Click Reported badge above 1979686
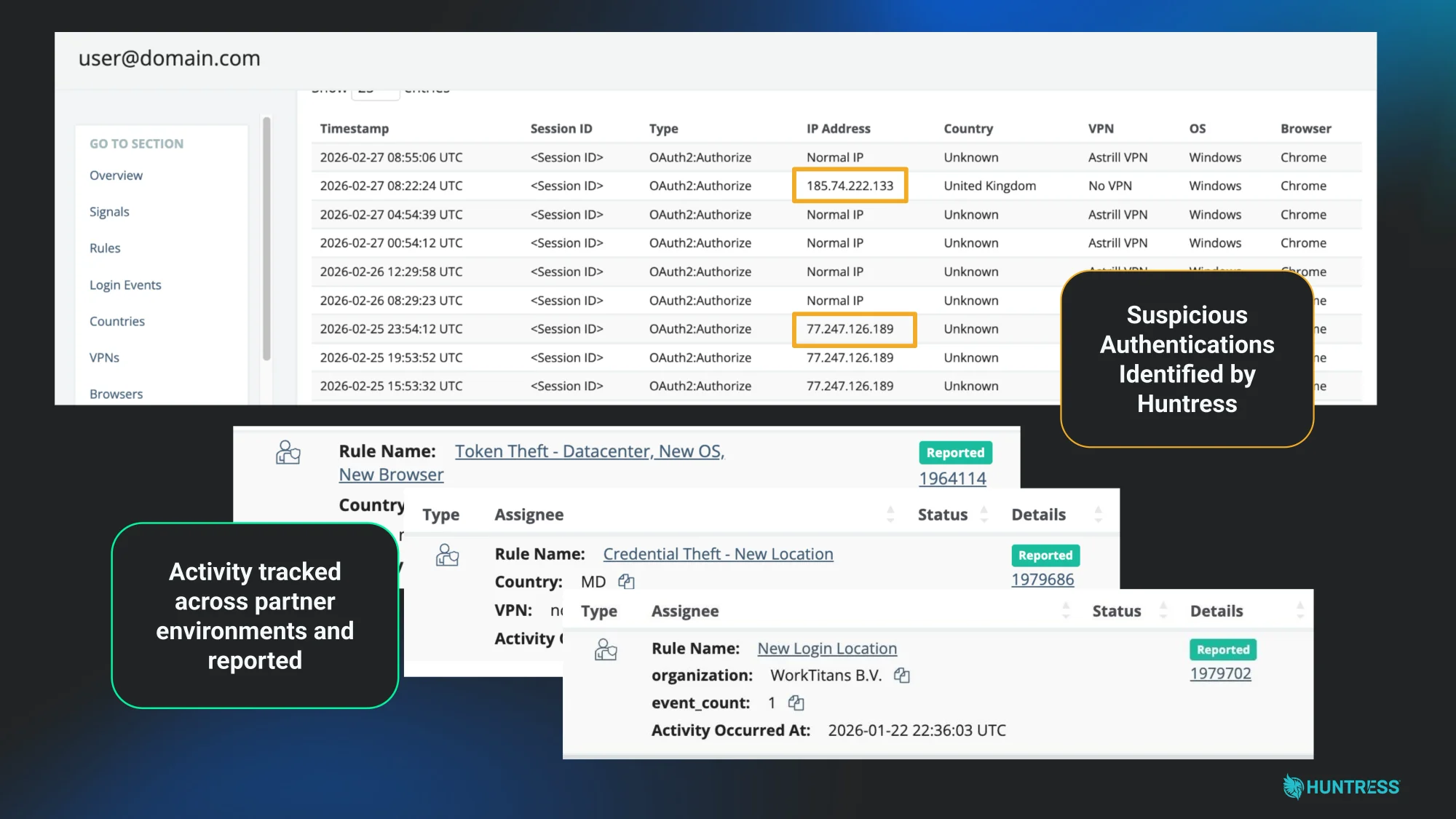1456x819 pixels. click(1045, 555)
